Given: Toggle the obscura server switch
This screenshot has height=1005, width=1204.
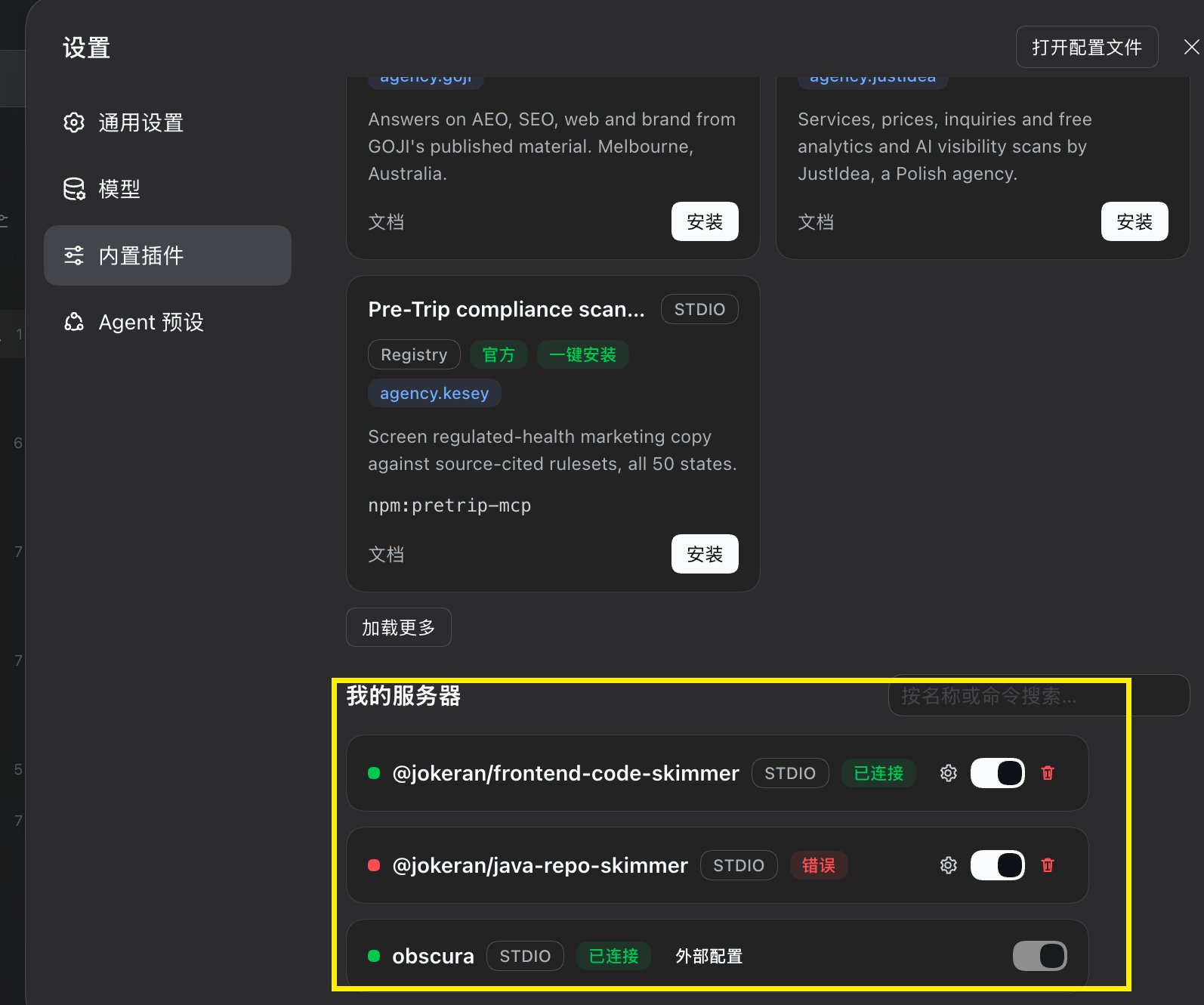Looking at the screenshot, I should (1039, 956).
